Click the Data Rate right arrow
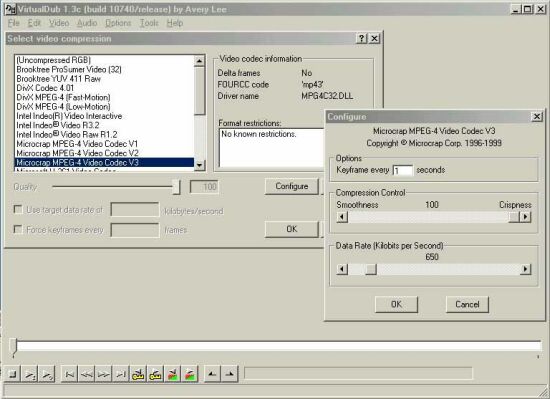This screenshot has height=399, width=550. (525, 269)
